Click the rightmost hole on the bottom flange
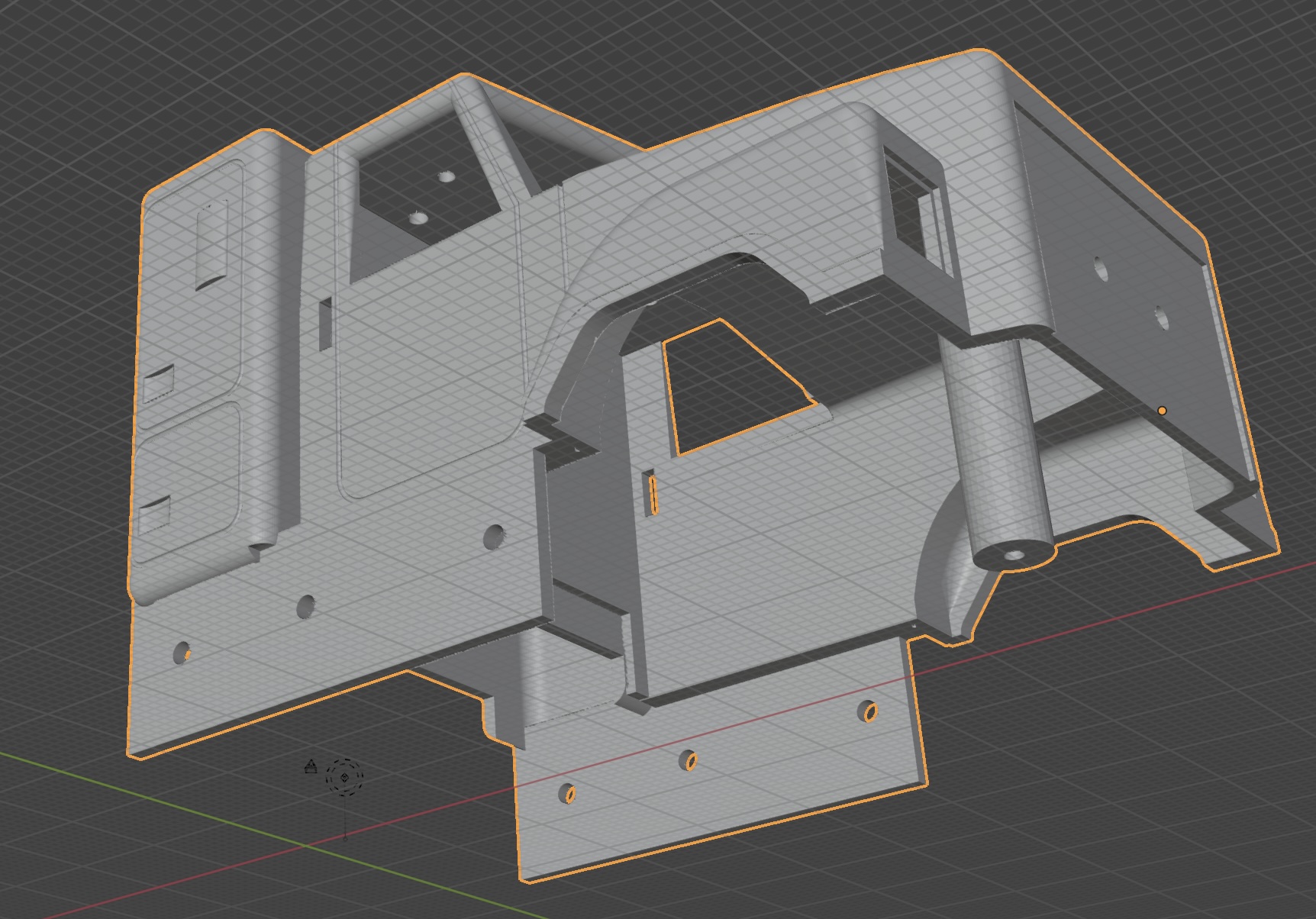Viewport: 1316px width, 919px height. click(x=868, y=712)
